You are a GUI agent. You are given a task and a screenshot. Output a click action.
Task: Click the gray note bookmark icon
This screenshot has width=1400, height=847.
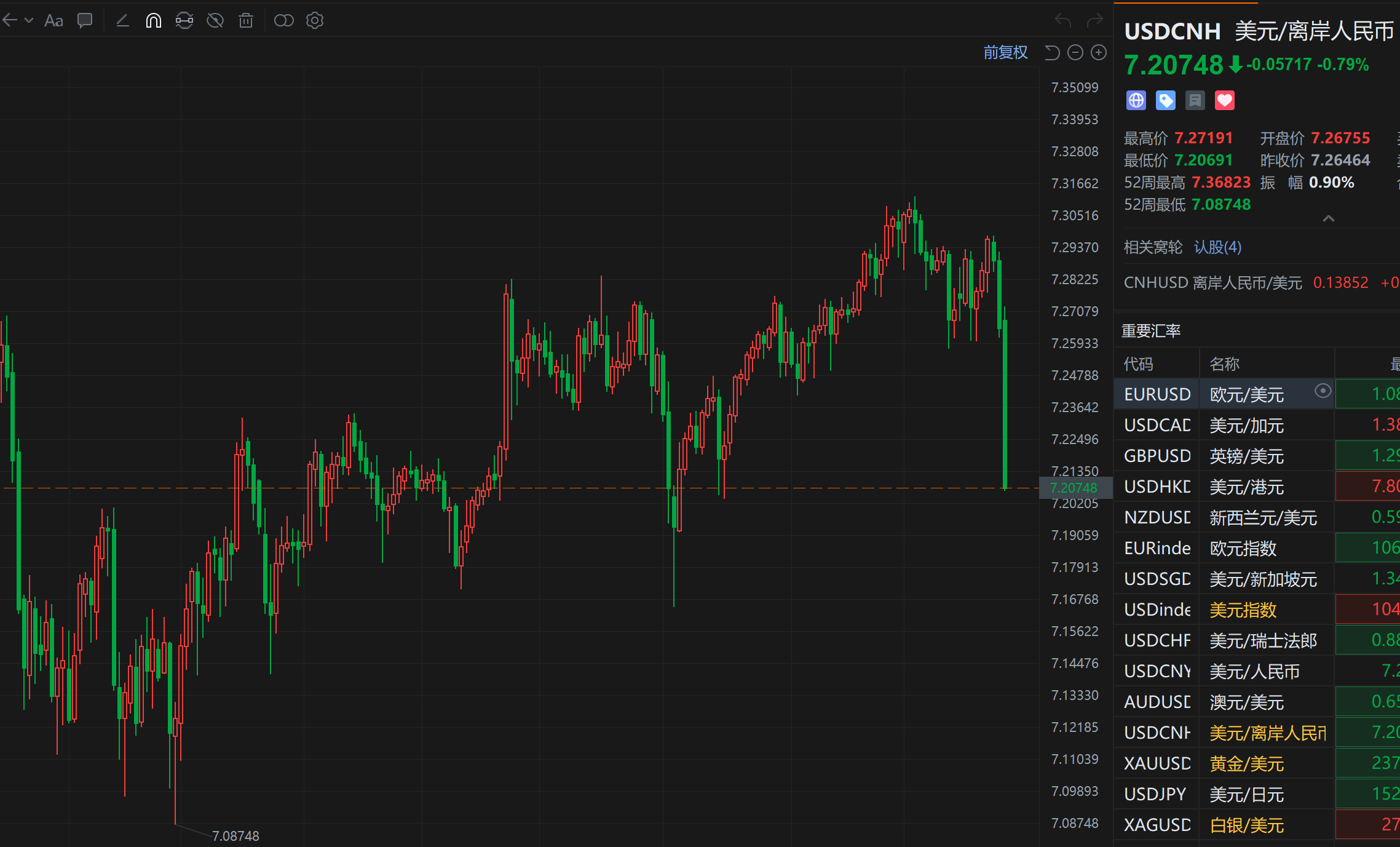click(1195, 100)
